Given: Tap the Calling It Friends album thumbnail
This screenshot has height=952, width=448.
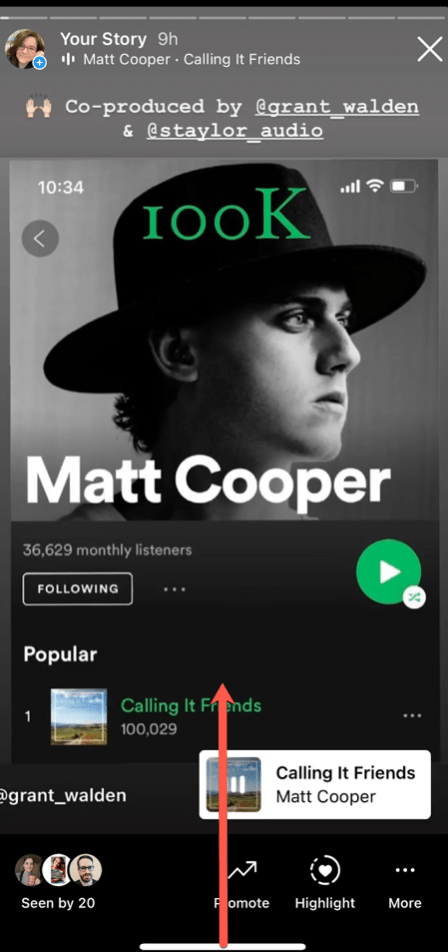Looking at the screenshot, I should [79, 716].
